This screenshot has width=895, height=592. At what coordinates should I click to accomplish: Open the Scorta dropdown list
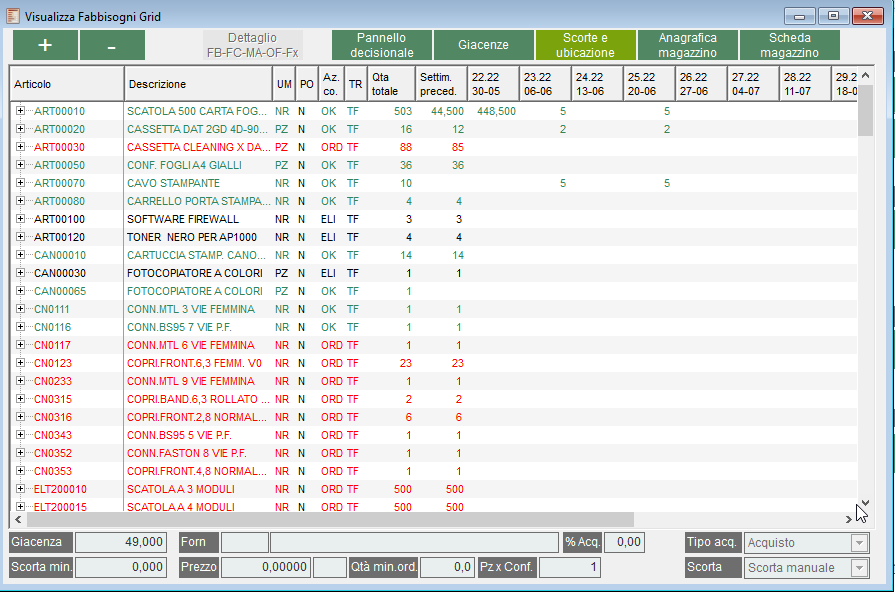857,568
